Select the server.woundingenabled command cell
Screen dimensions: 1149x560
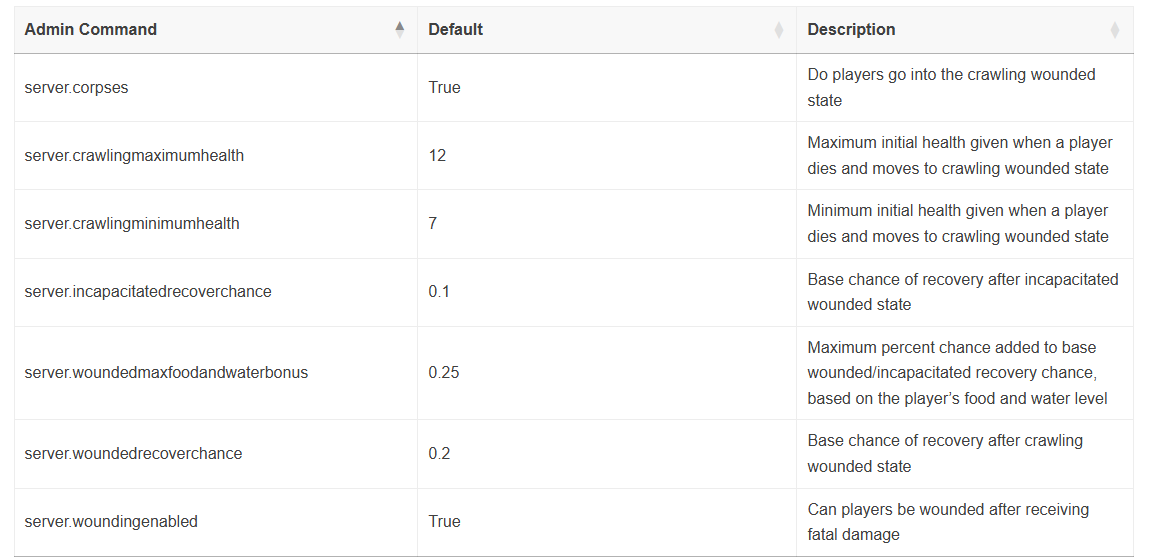[215, 521]
